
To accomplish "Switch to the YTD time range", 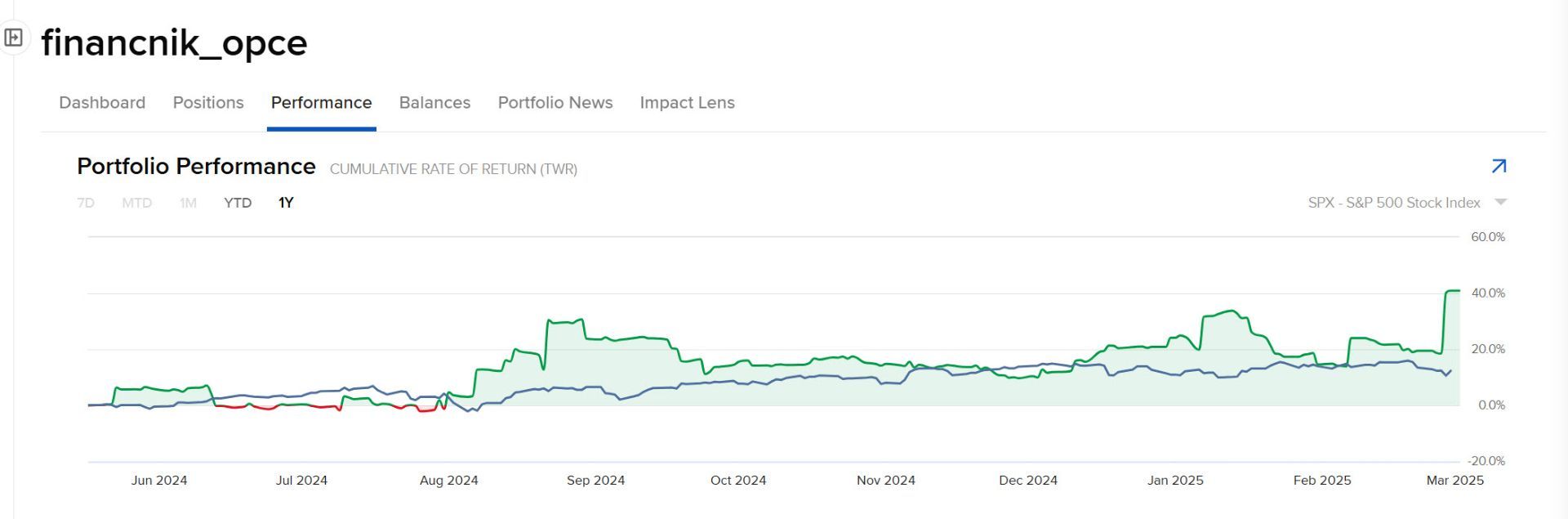I will (x=238, y=203).
